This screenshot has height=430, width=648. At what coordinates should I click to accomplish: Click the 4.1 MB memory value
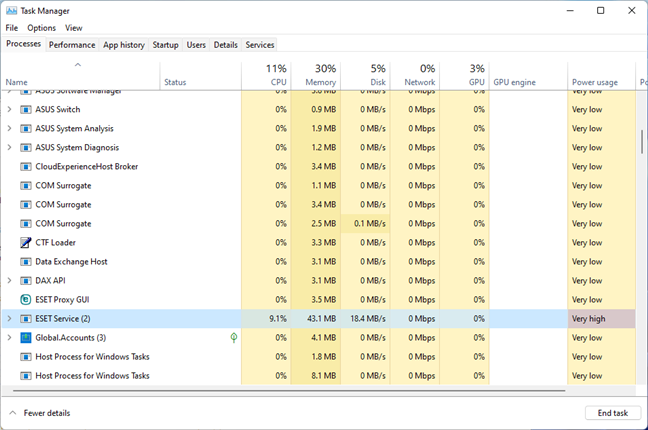tap(324, 338)
